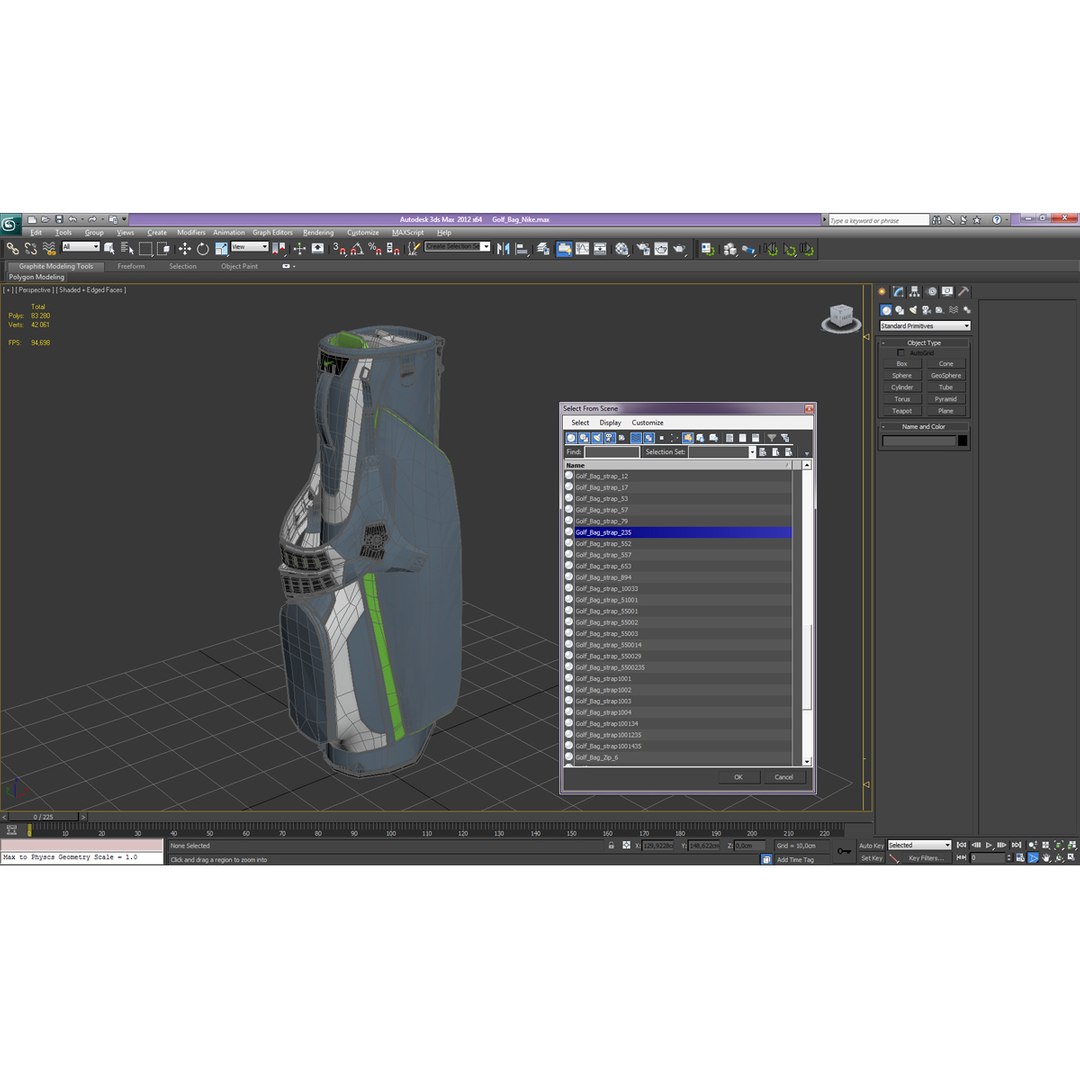Click the Find input field
This screenshot has width=1080, height=1080.
click(612, 452)
